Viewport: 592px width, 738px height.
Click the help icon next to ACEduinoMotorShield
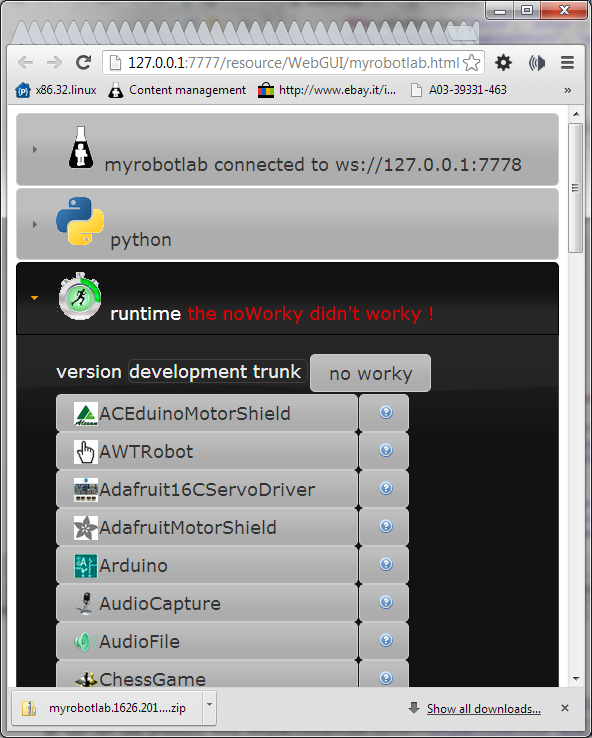click(x=385, y=412)
